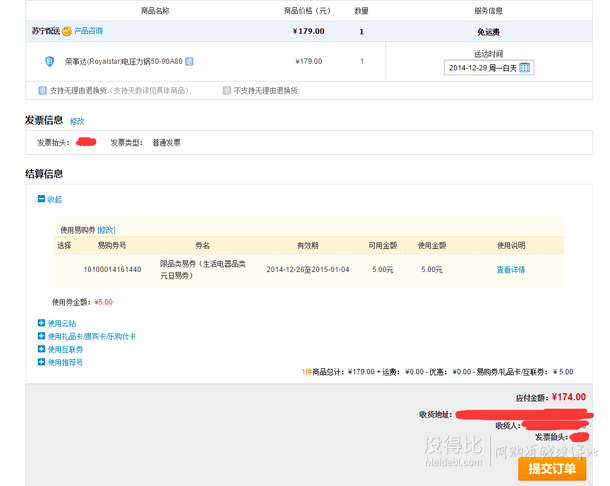
Task: Click the 不支持无理由退换货 legend icon
Action: coord(228,91)
